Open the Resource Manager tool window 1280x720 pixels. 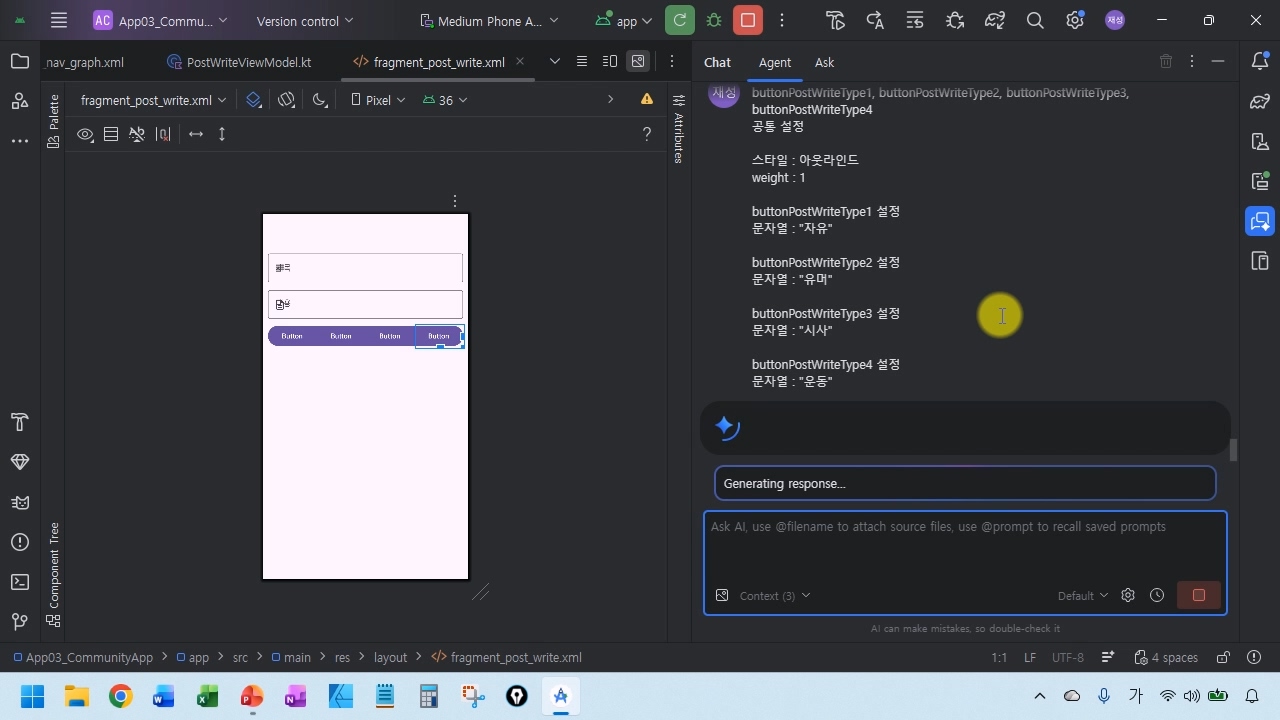pos(19,101)
